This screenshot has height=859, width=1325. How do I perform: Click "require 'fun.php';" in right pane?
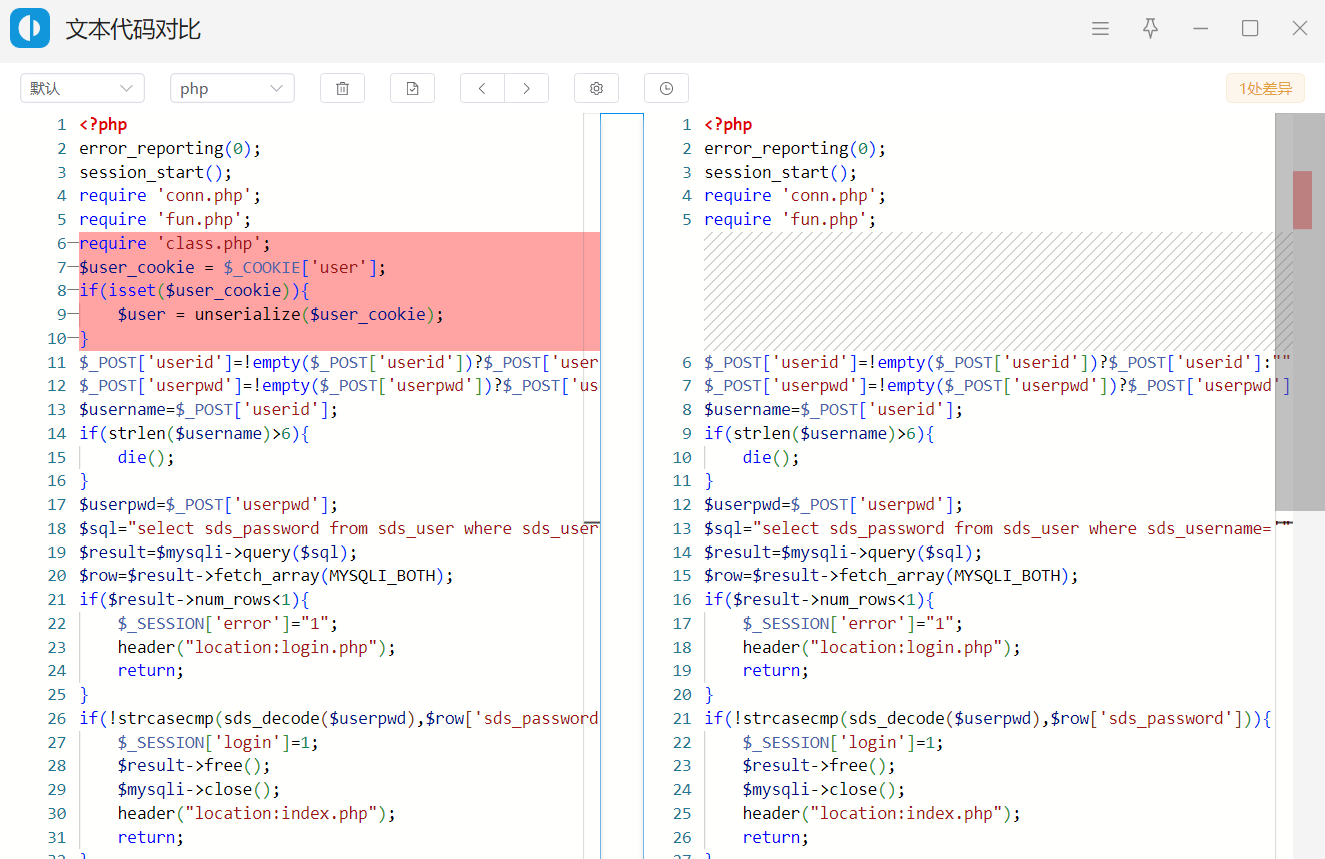(790, 219)
